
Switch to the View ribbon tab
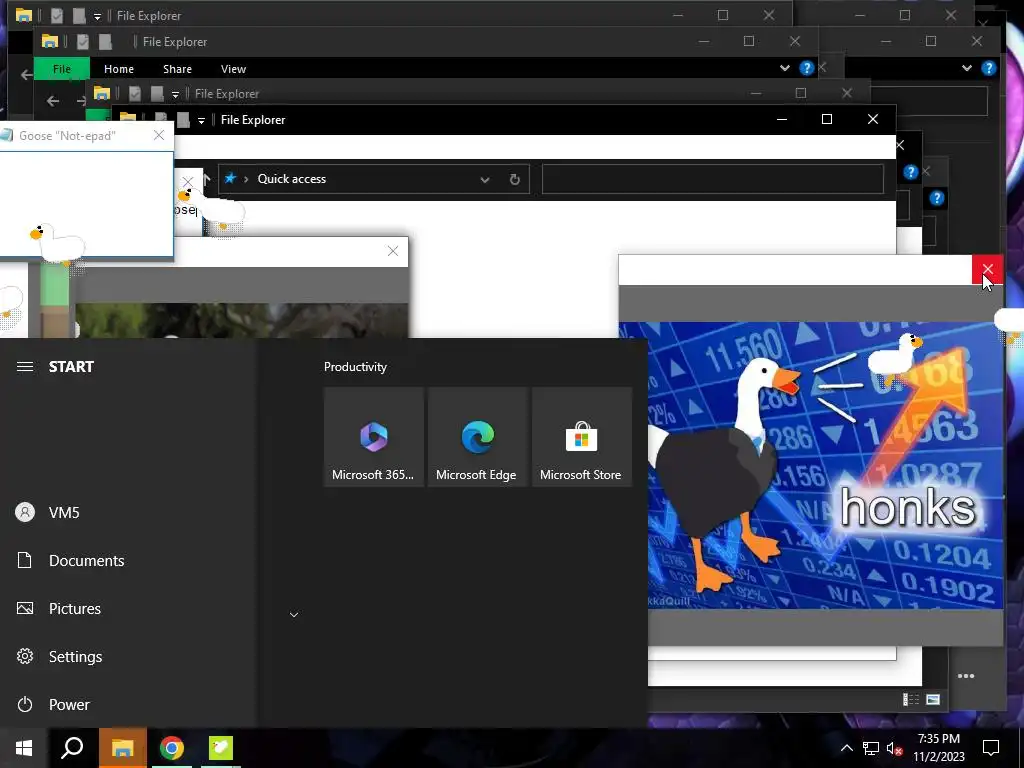[x=233, y=69]
